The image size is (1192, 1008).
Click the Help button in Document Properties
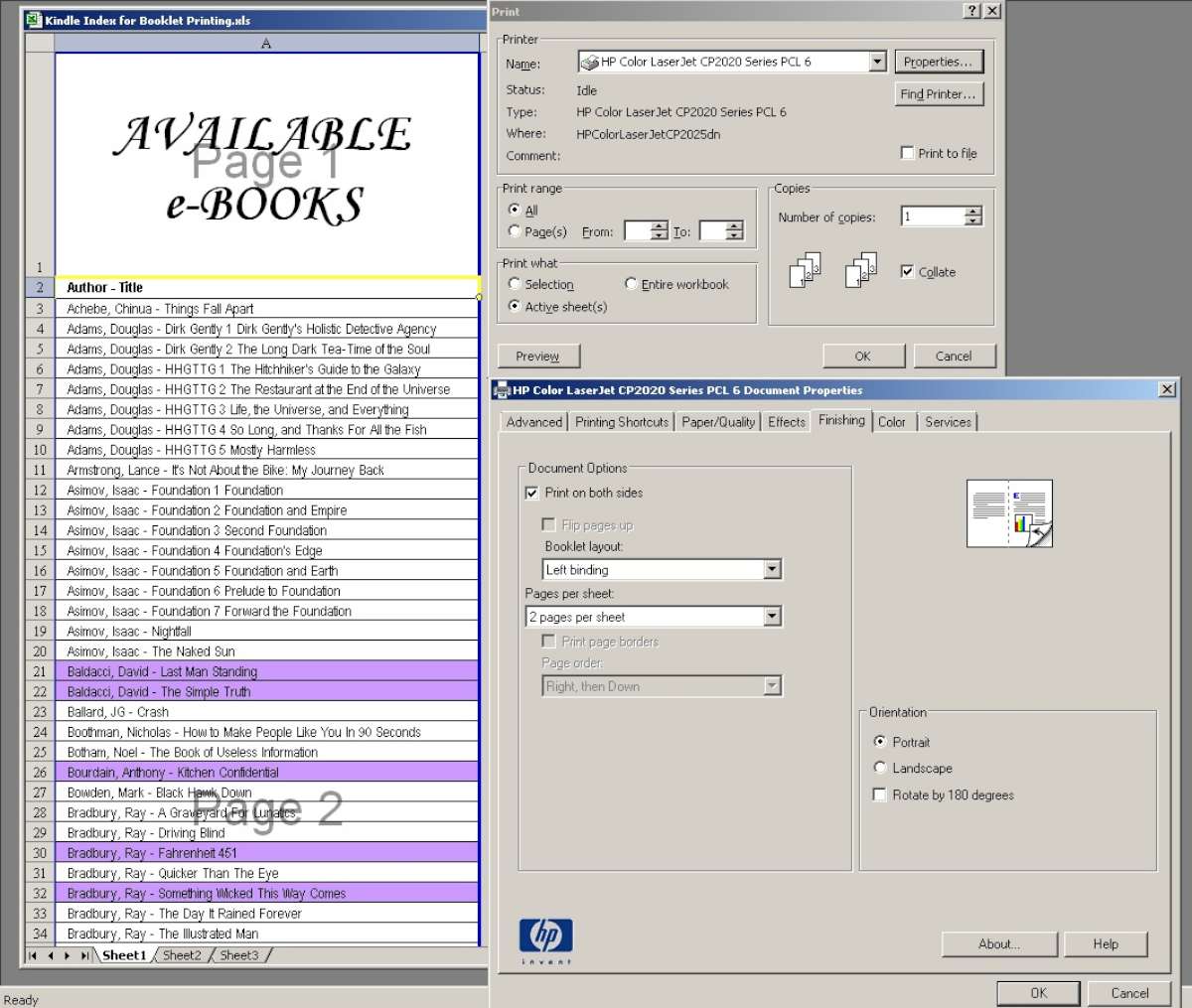tap(1106, 944)
